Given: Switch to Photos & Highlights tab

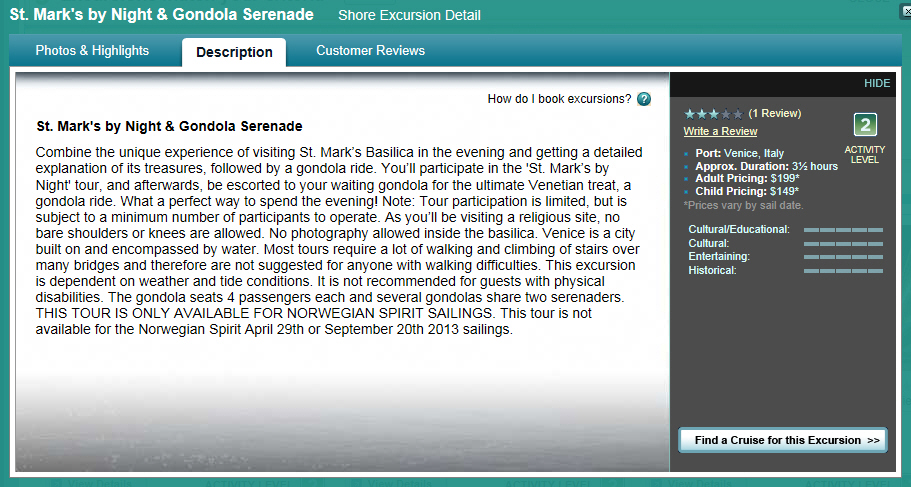Looking at the screenshot, I should point(92,51).
